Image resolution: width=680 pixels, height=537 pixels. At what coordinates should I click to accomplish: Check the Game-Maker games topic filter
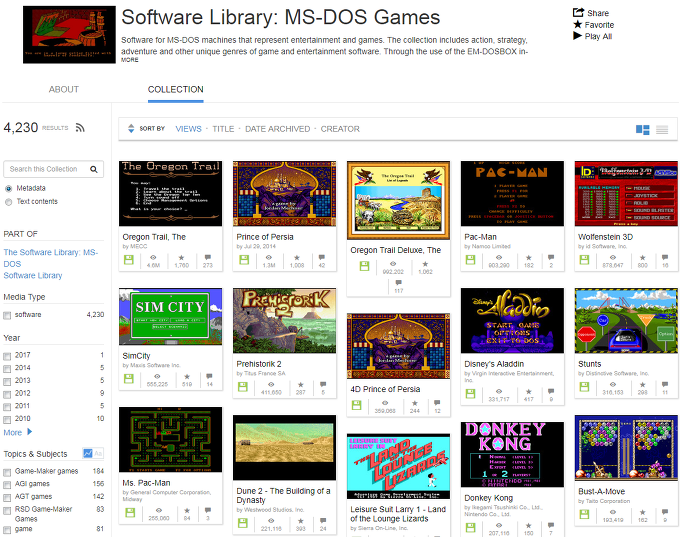[7, 472]
